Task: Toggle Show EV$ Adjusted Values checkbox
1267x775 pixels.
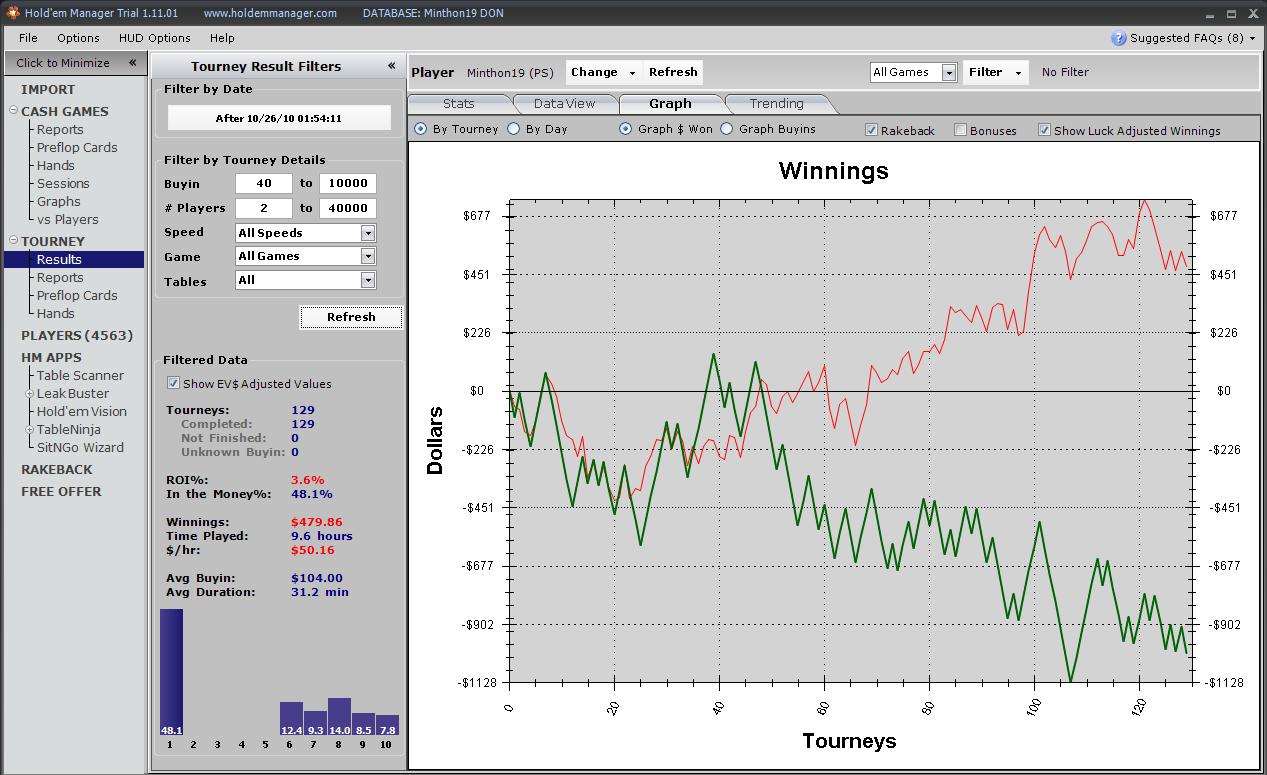Action: click(x=173, y=383)
